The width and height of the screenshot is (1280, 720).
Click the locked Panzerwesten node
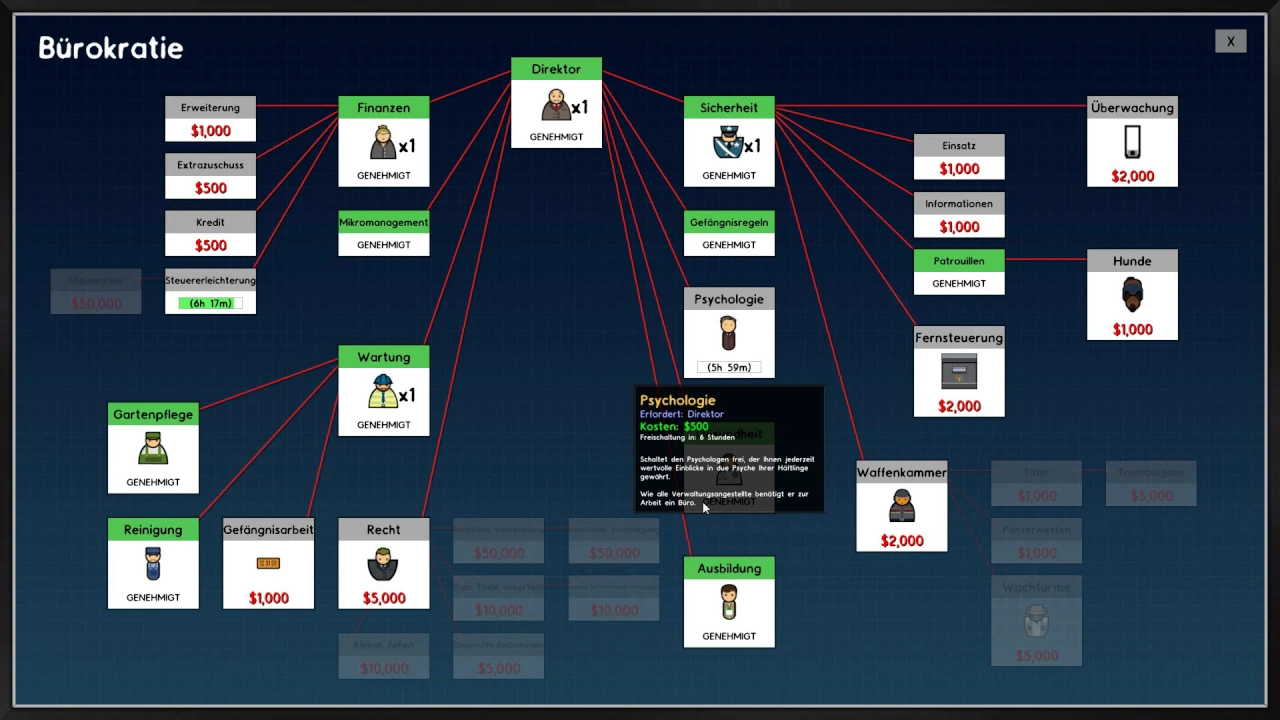1036,541
